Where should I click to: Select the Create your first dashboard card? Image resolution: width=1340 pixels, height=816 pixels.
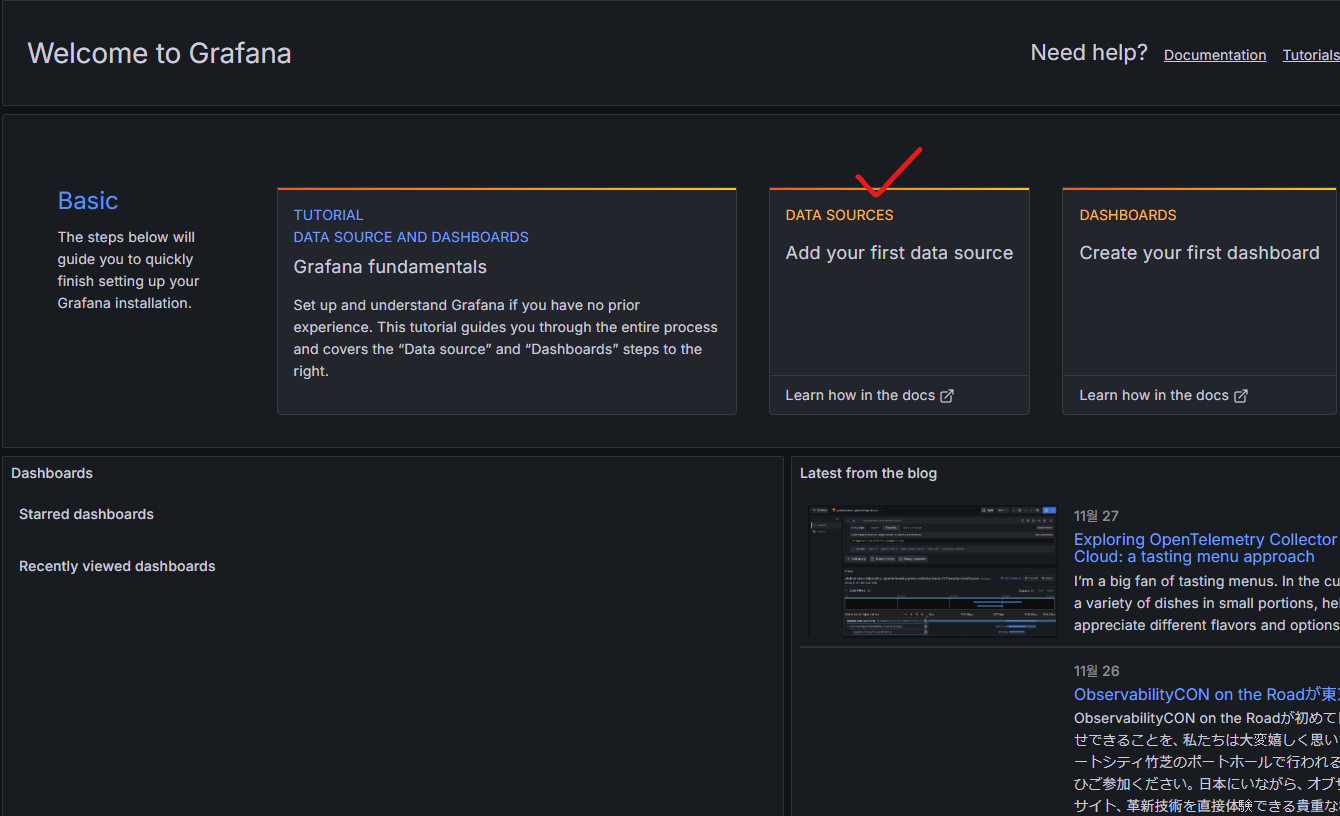click(1199, 253)
